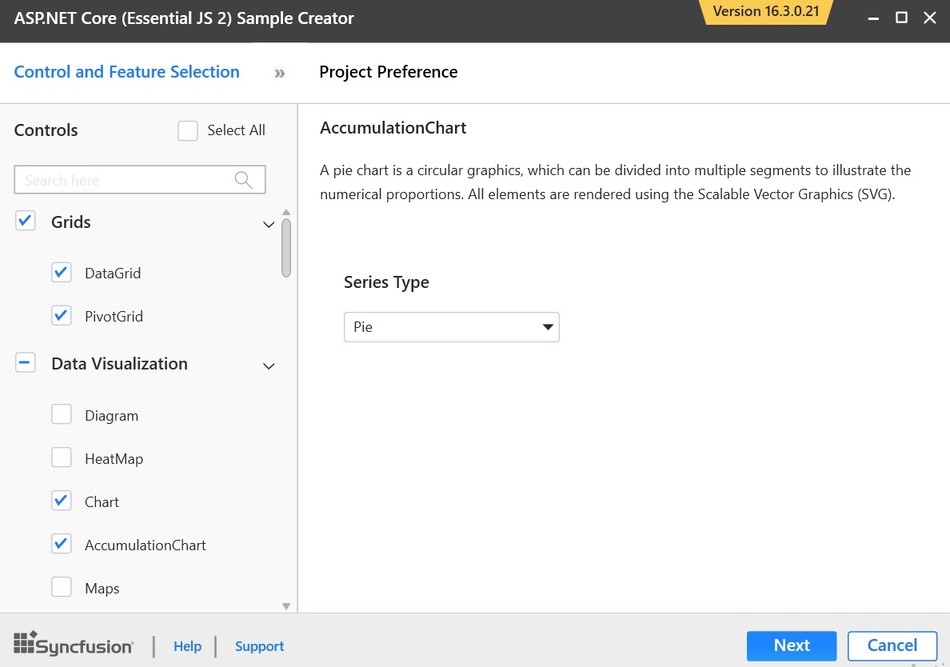Uncheck the Grids category checkbox
950x667 pixels.
[25, 221]
